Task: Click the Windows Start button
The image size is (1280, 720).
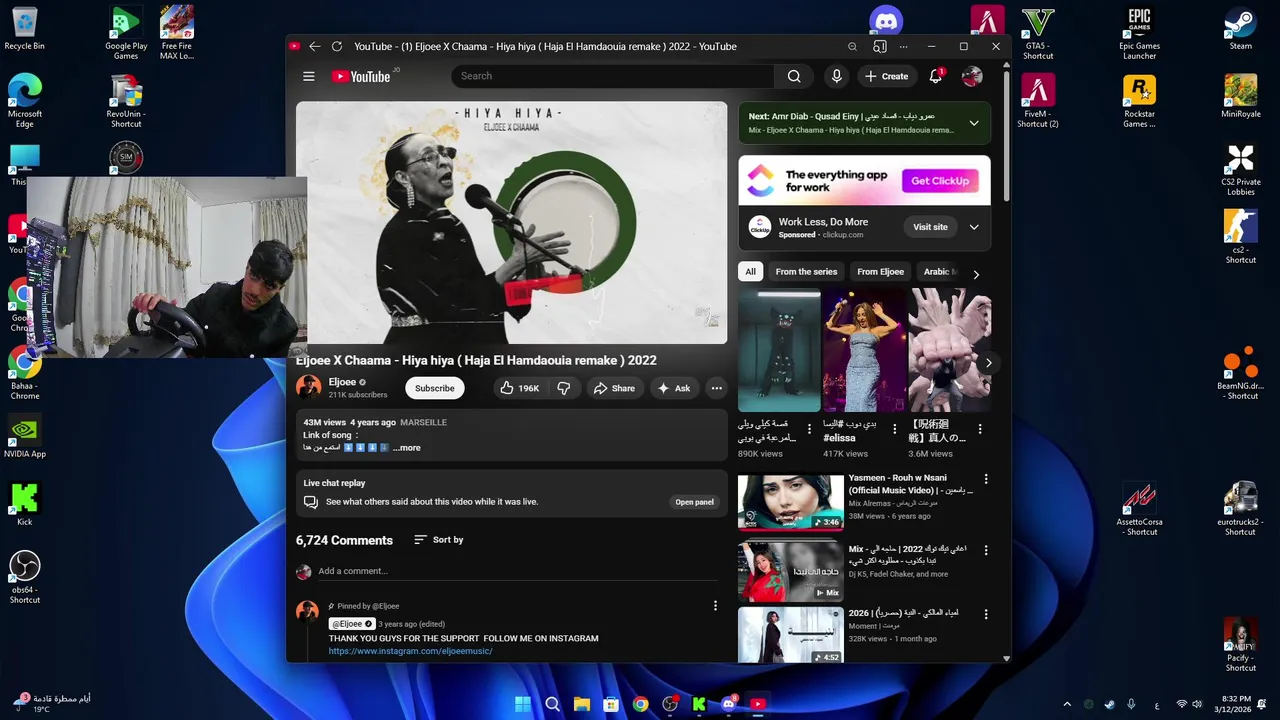Action: (x=523, y=704)
